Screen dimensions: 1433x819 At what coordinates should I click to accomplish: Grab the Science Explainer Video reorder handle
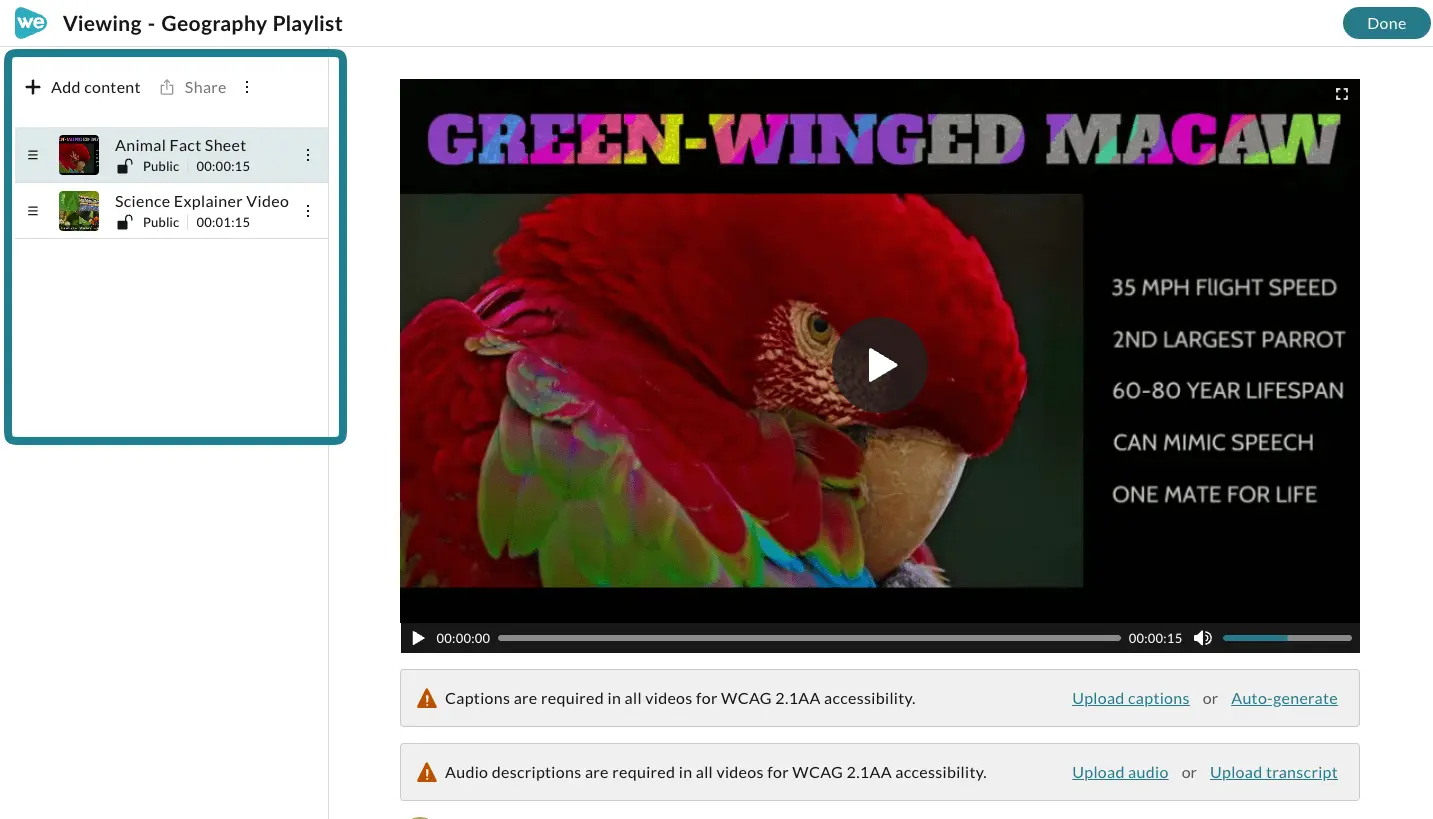pos(32,211)
